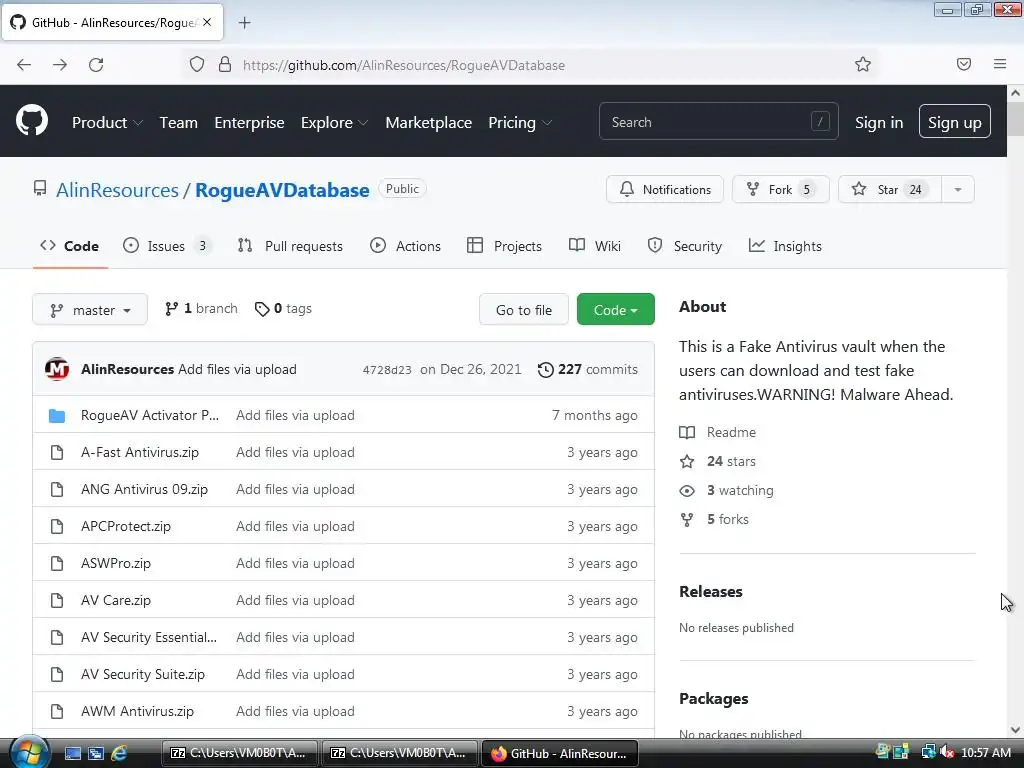Click Team in the GitHub header
1024x768 pixels.
pos(178,123)
